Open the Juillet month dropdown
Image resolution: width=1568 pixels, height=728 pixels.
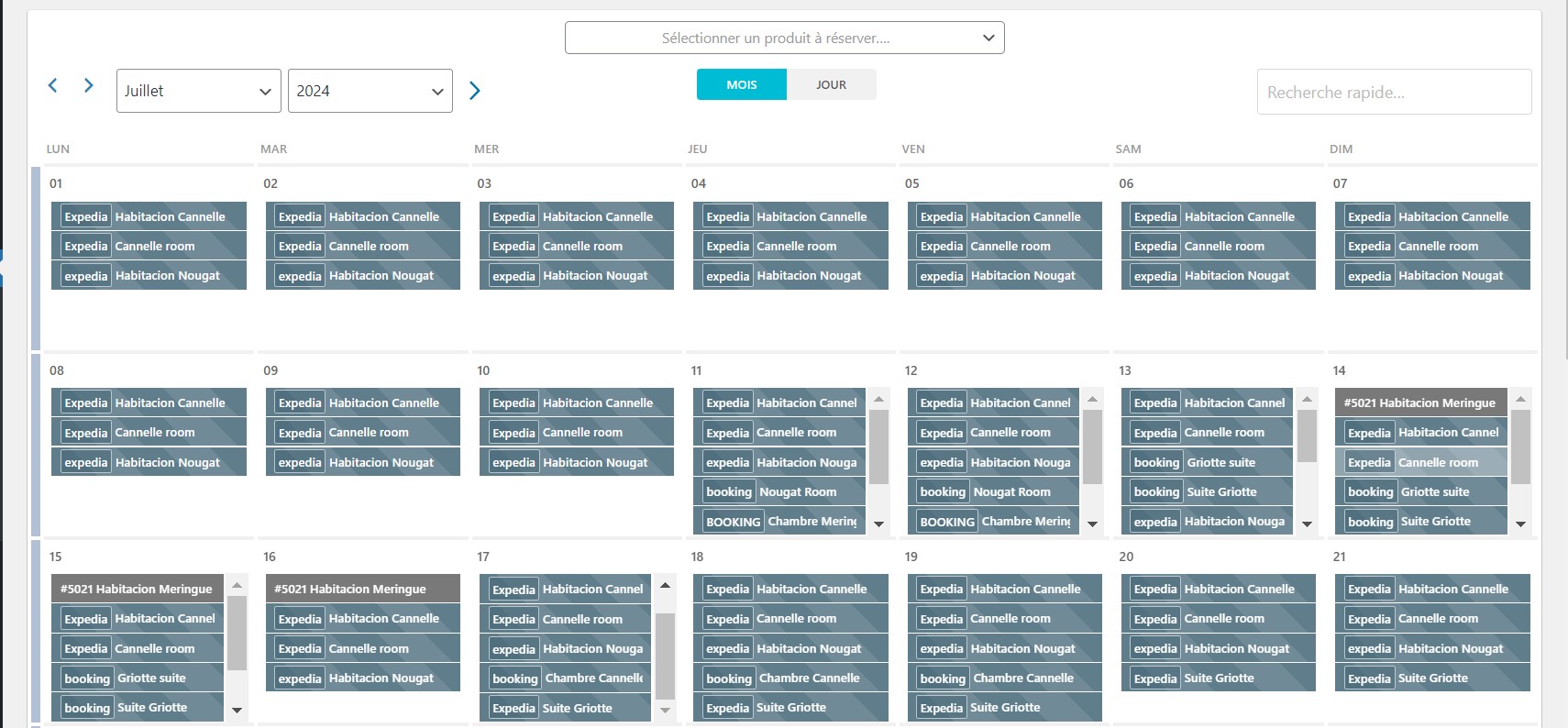[199, 91]
